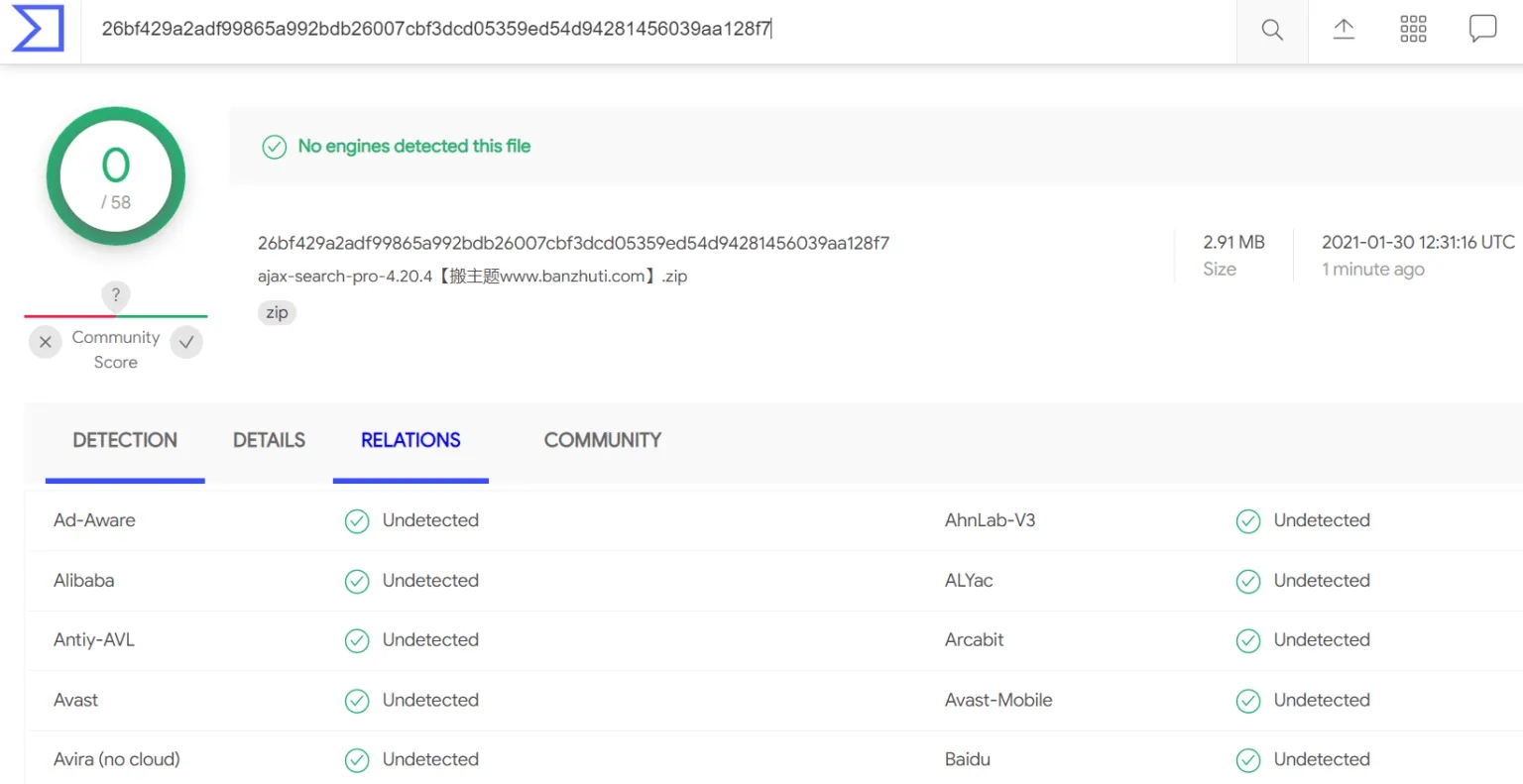Select the file hash text under the banner
Screen dimensions: 1523x784
pyautogui.click(x=573, y=243)
